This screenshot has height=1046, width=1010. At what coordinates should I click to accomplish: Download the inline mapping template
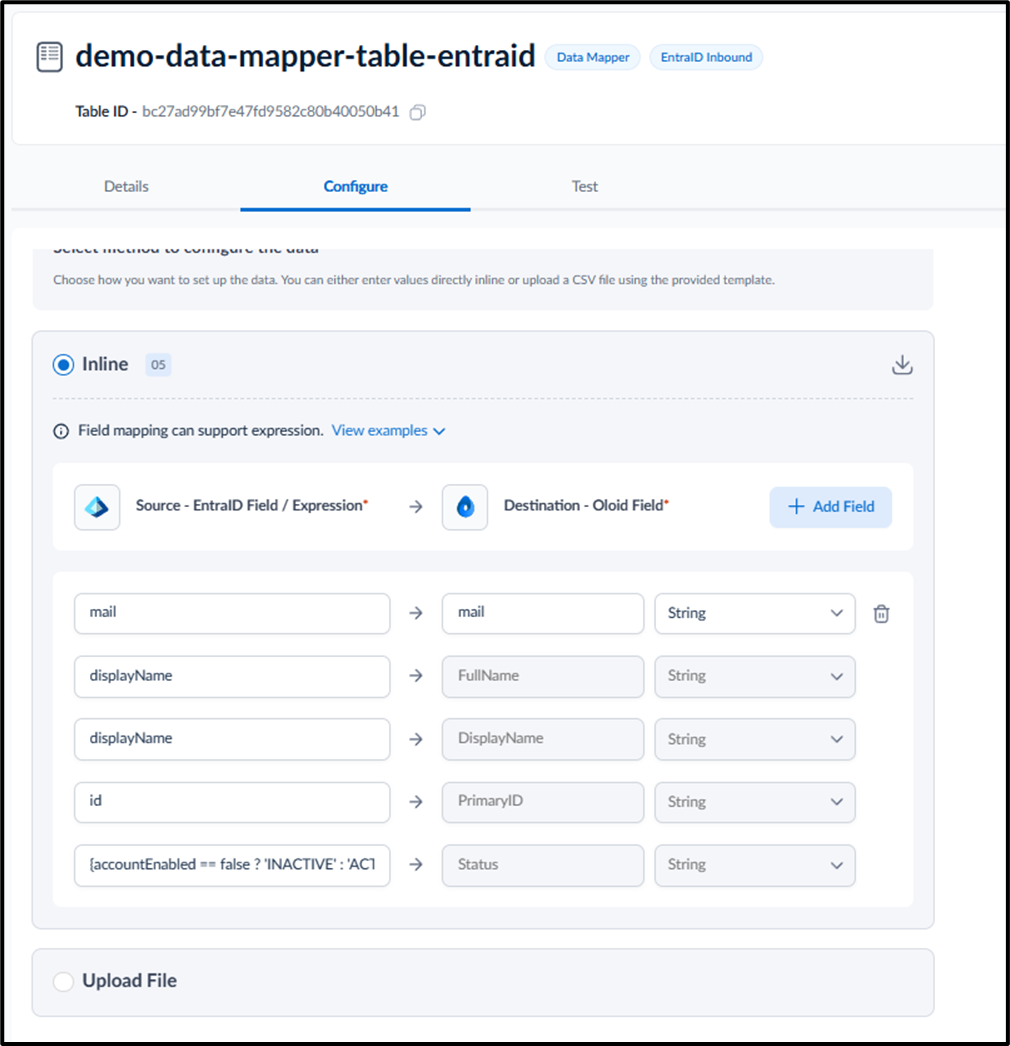tap(902, 364)
